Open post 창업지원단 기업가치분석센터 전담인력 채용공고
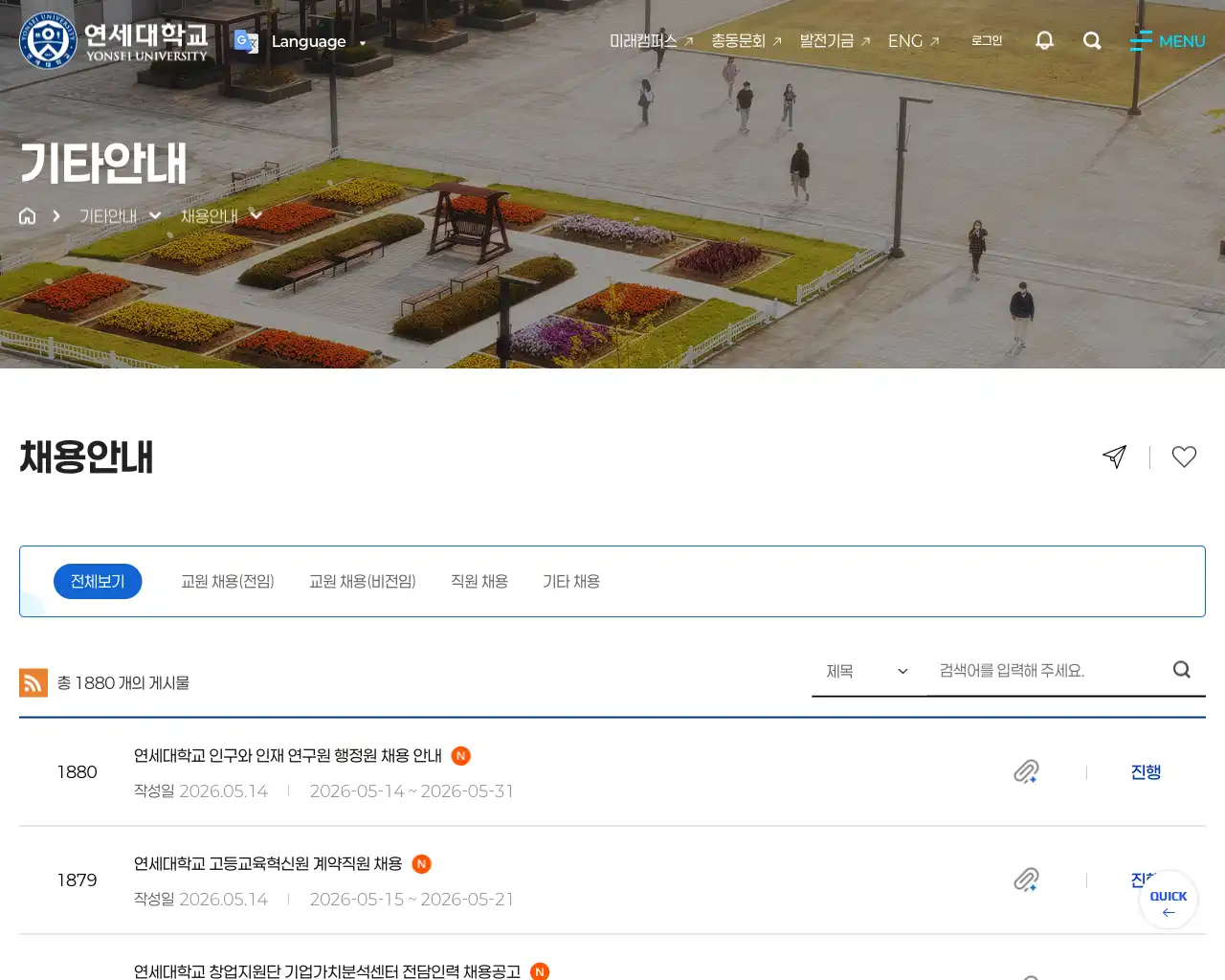The image size is (1225, 980). (327, 971)
